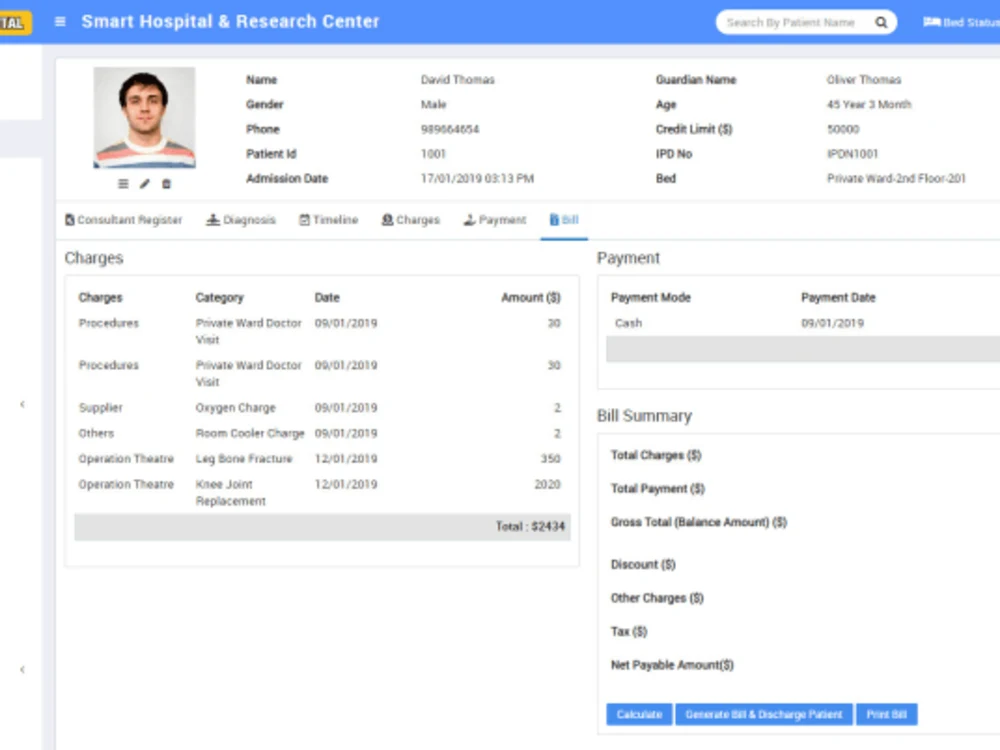Click the Payment tab icon
The height and width of the screenshot is (750, 1000).
click(x=468, y=219)
